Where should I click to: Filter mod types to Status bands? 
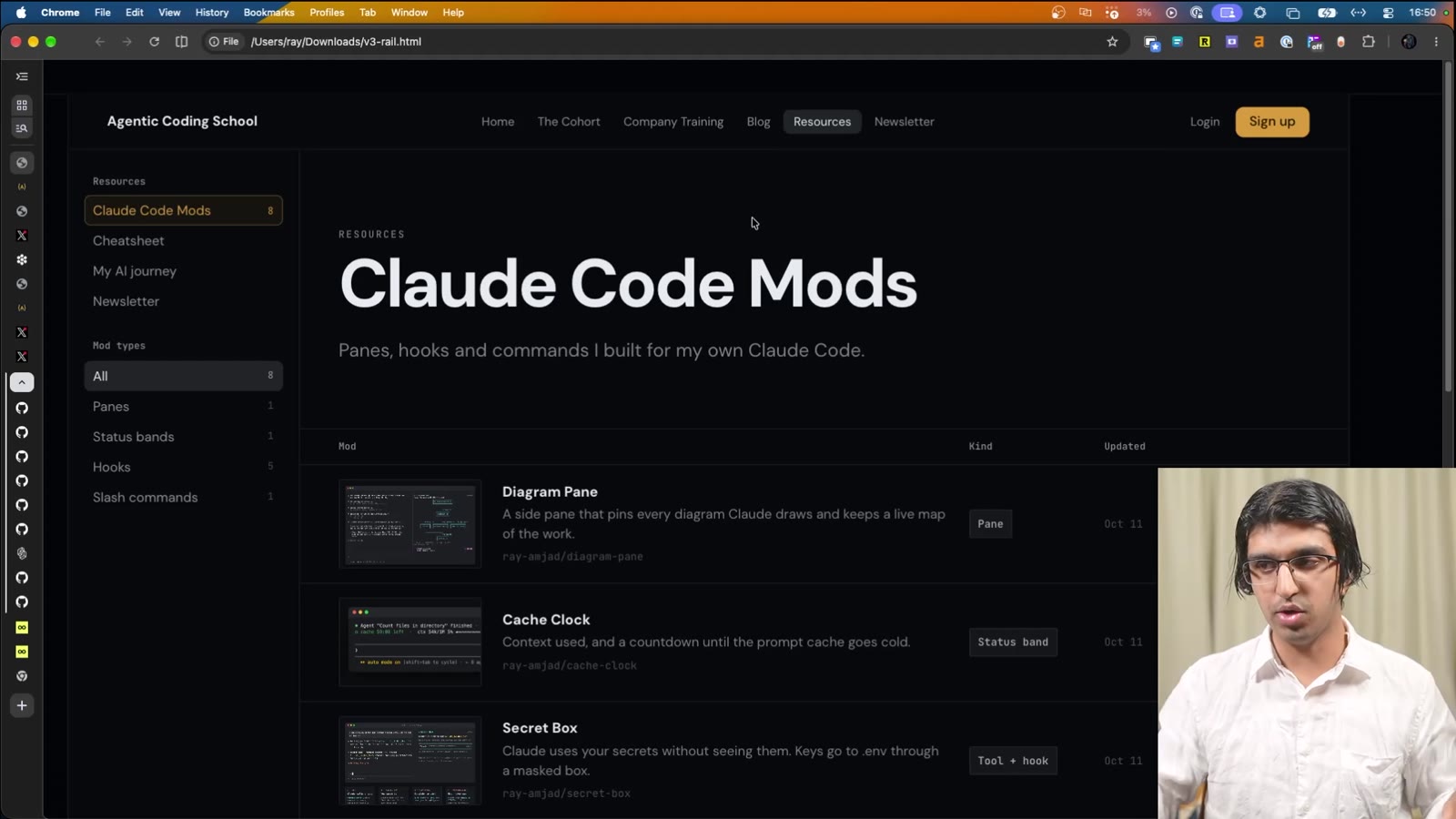click(x=184, y=437)
